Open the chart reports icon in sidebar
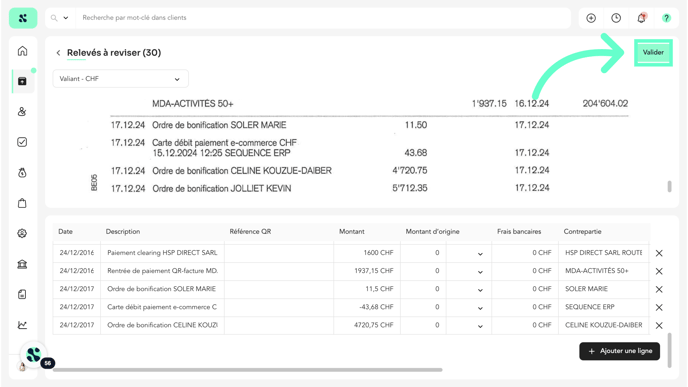 tap(22, 325)
